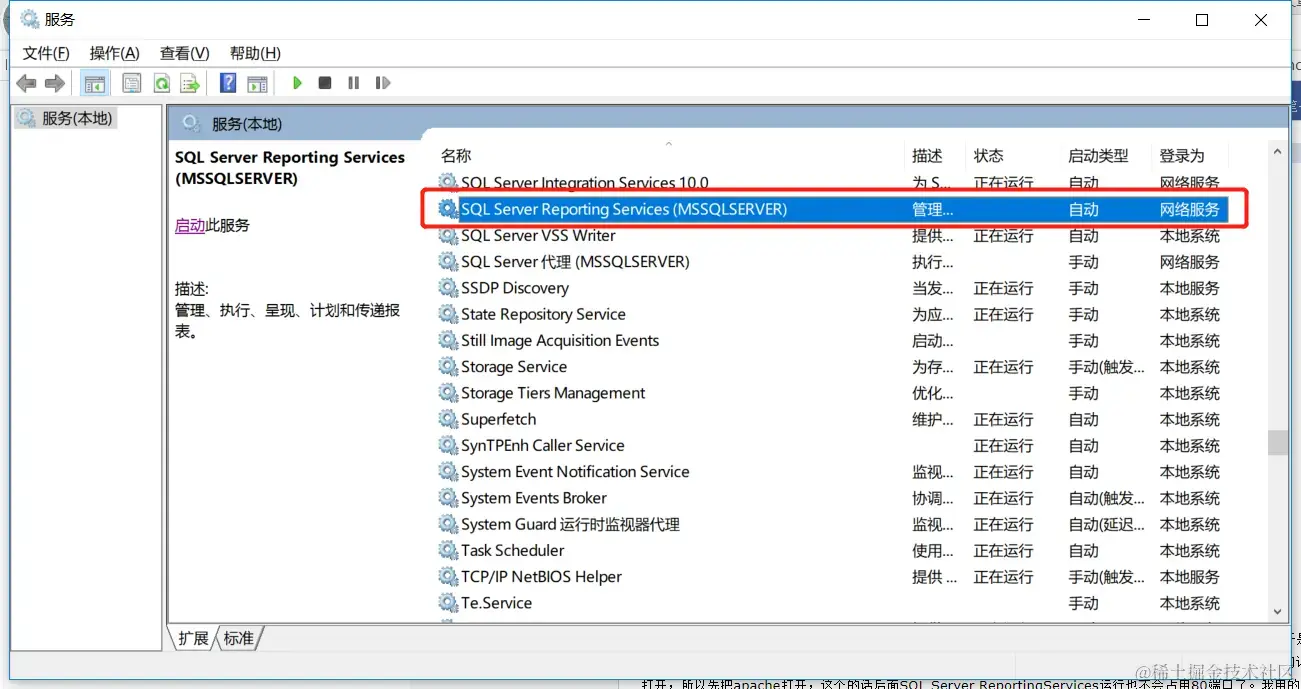Select the Te.Service row
Screen dimensions: 1301x689
[832, 603]
